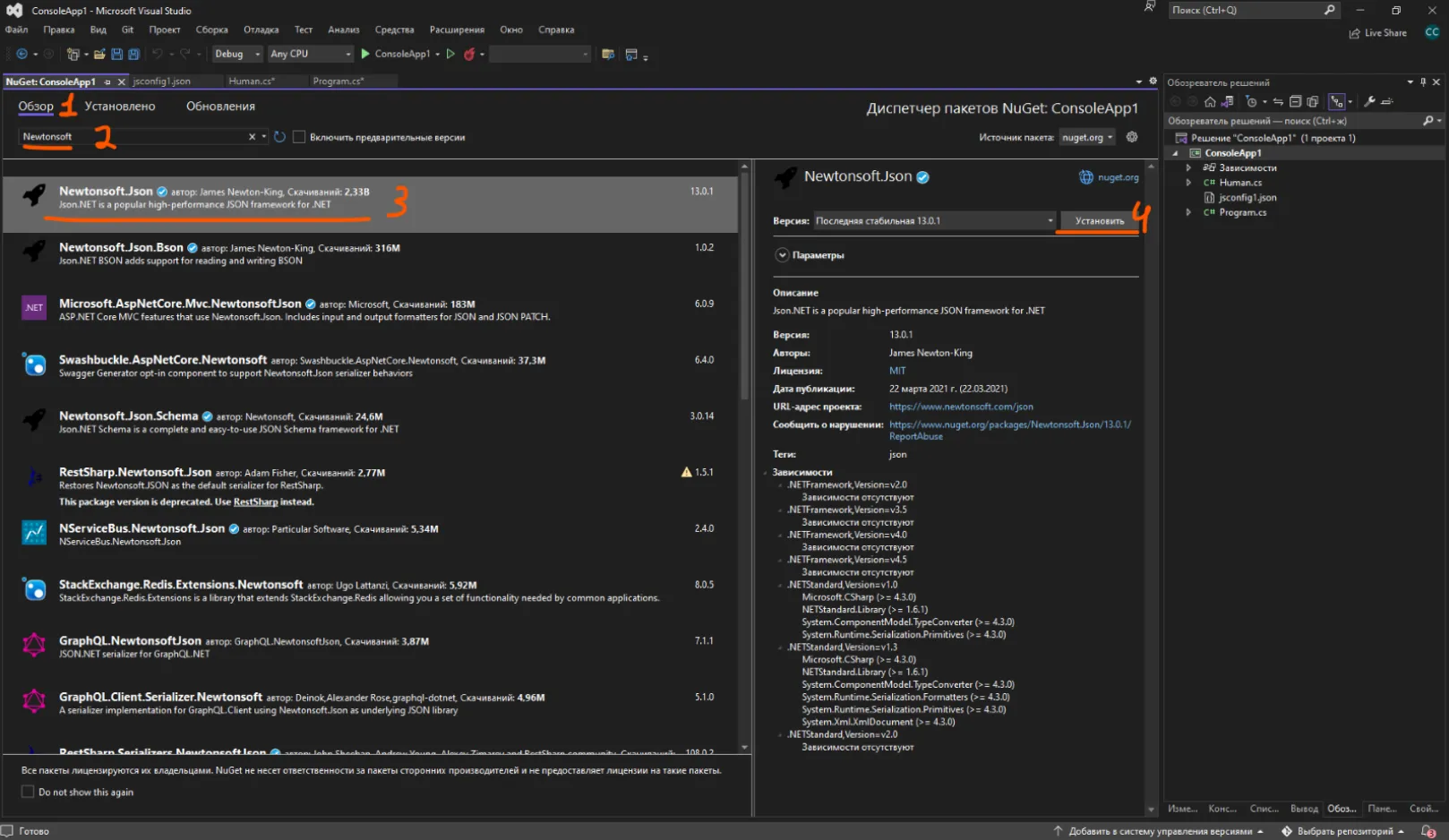Click the Open File folder icon
Viewport: 1449px width, 840px height.
[x=99, y=54]
